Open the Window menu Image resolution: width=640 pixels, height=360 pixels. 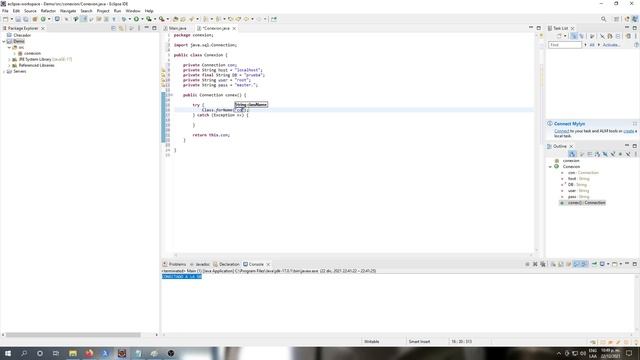click(133, 11)
